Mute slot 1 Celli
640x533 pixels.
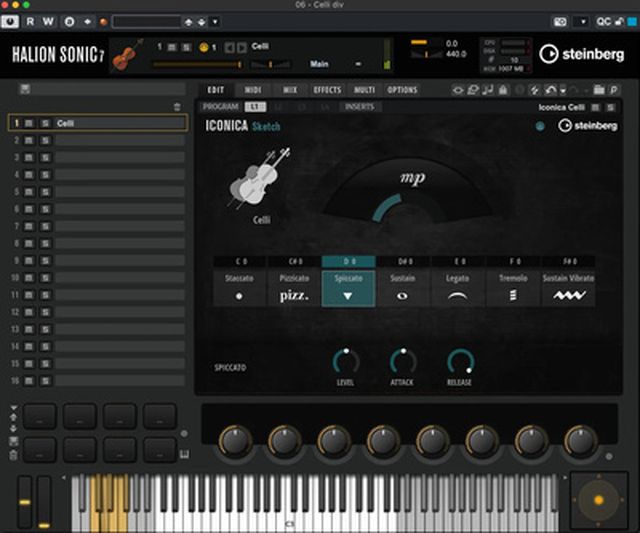(29, 123)
